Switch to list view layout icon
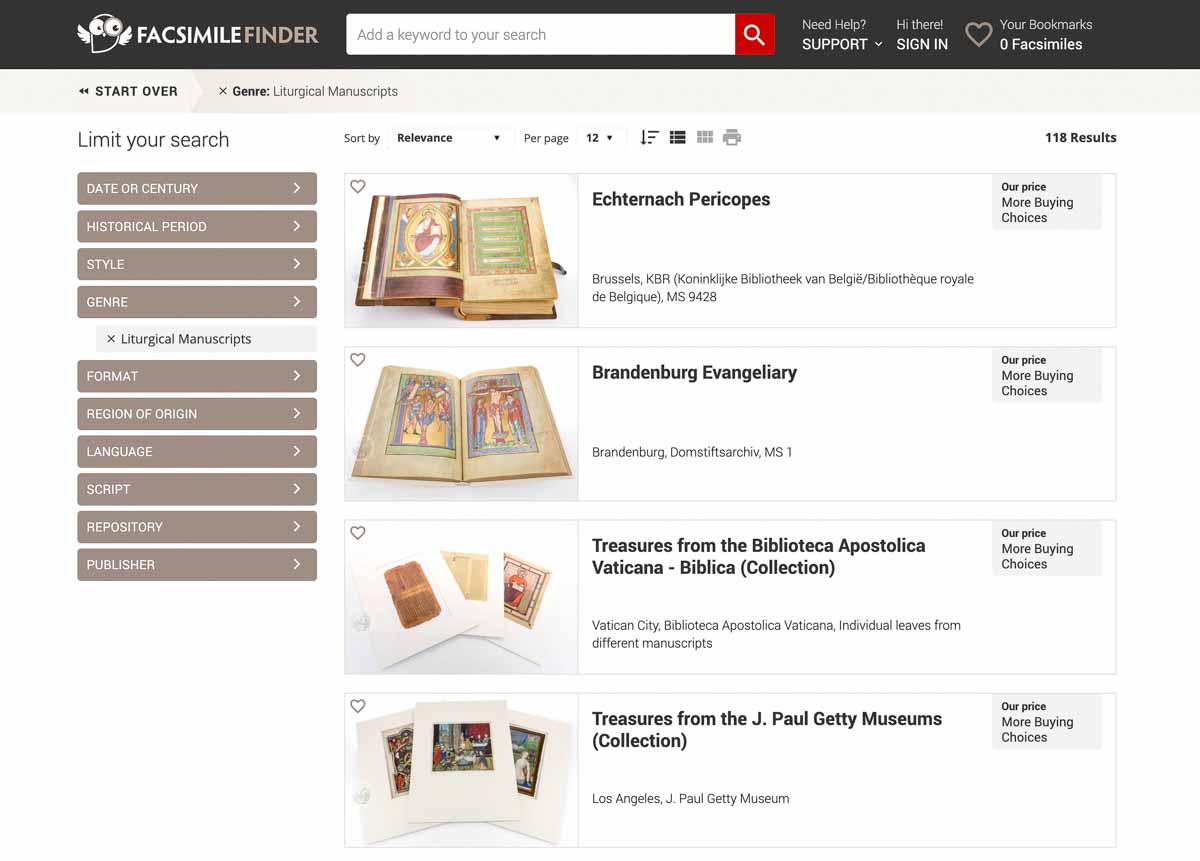1200x861 pixels. coord(677,138)
